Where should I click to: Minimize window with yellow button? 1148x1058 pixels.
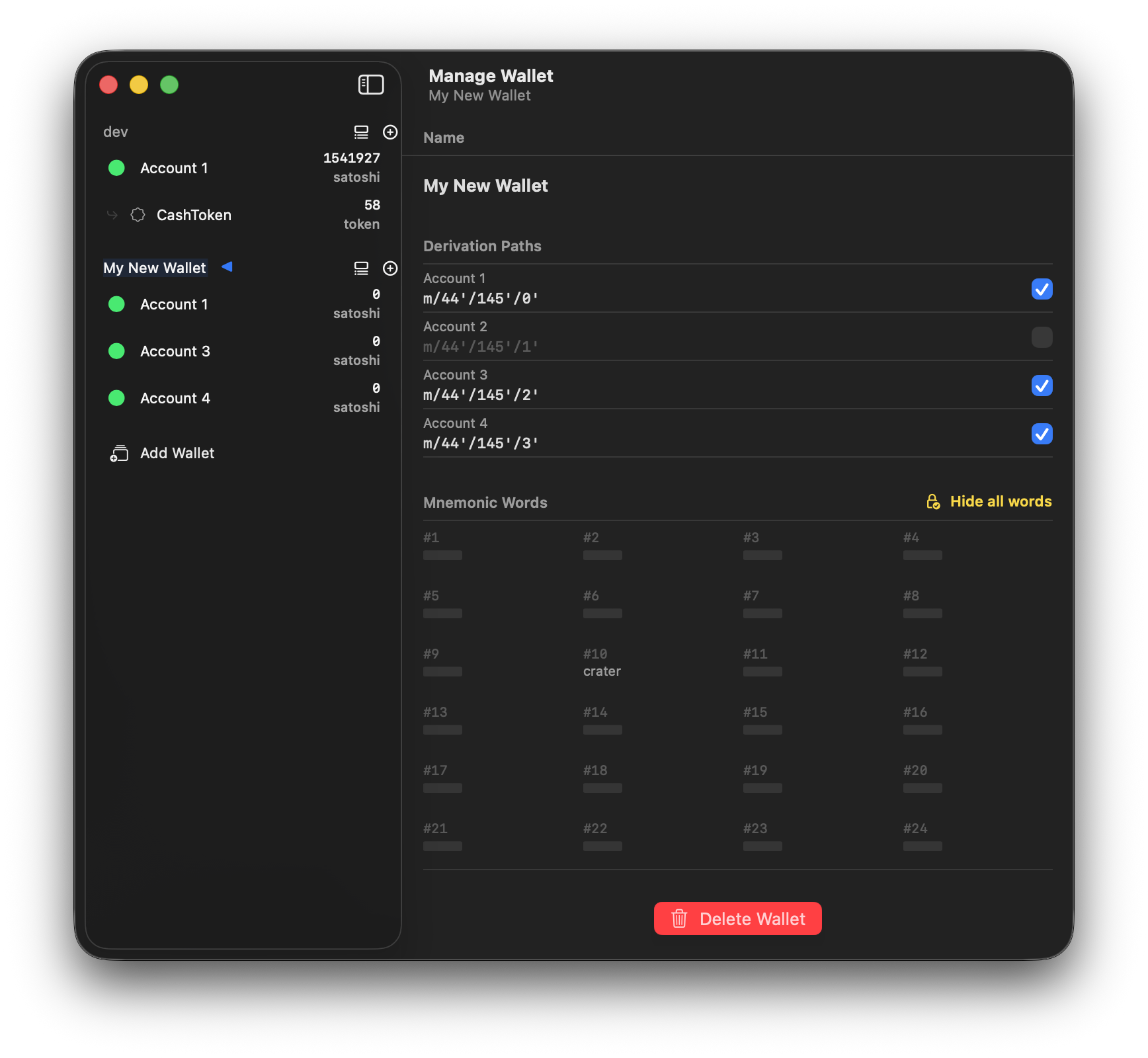pos(139,85)
